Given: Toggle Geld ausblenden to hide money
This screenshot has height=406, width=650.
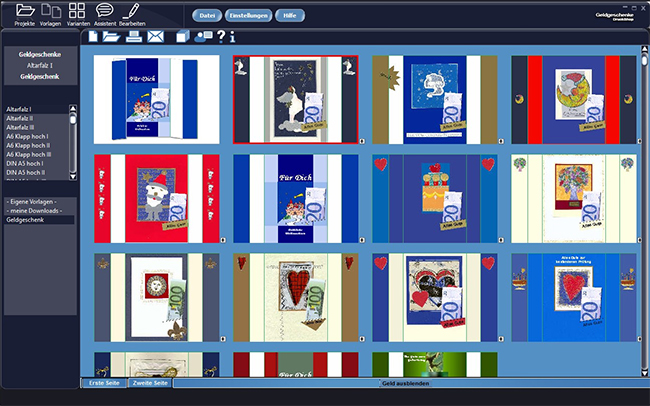Looking at the screenshot, I should pyautogui.click(x=404, y=383).
